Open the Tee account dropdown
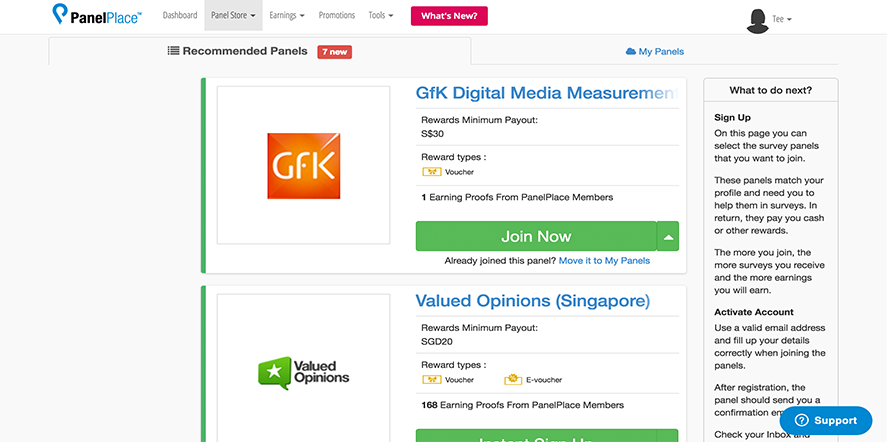 point(782,19)
